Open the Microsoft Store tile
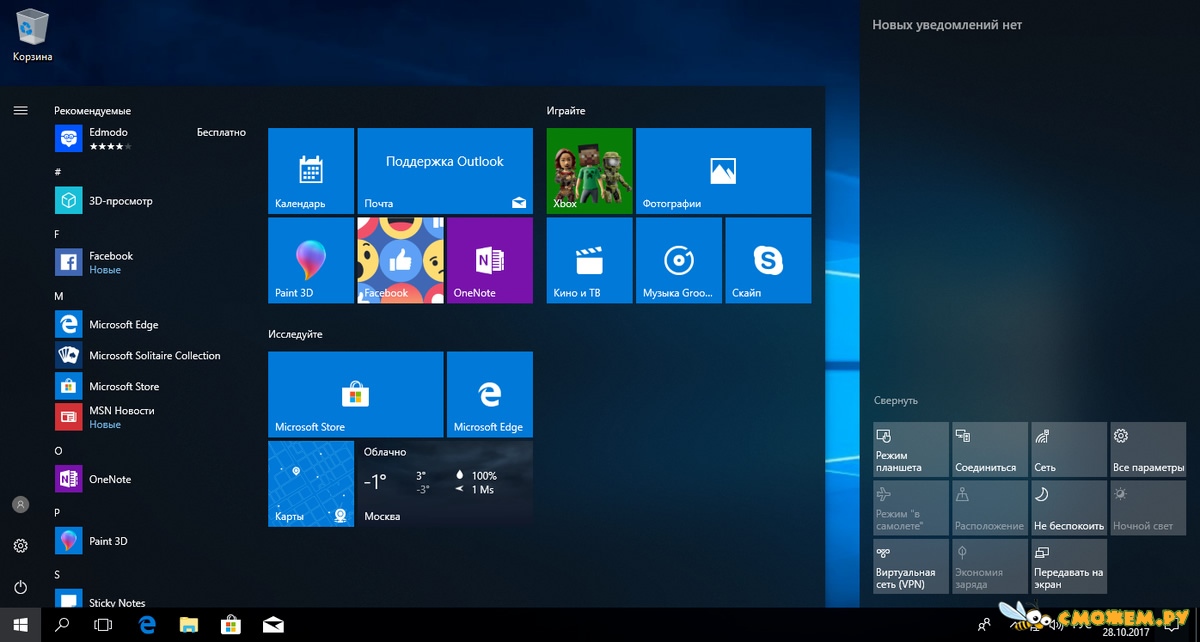1200x642 pixels. point(356,394)
